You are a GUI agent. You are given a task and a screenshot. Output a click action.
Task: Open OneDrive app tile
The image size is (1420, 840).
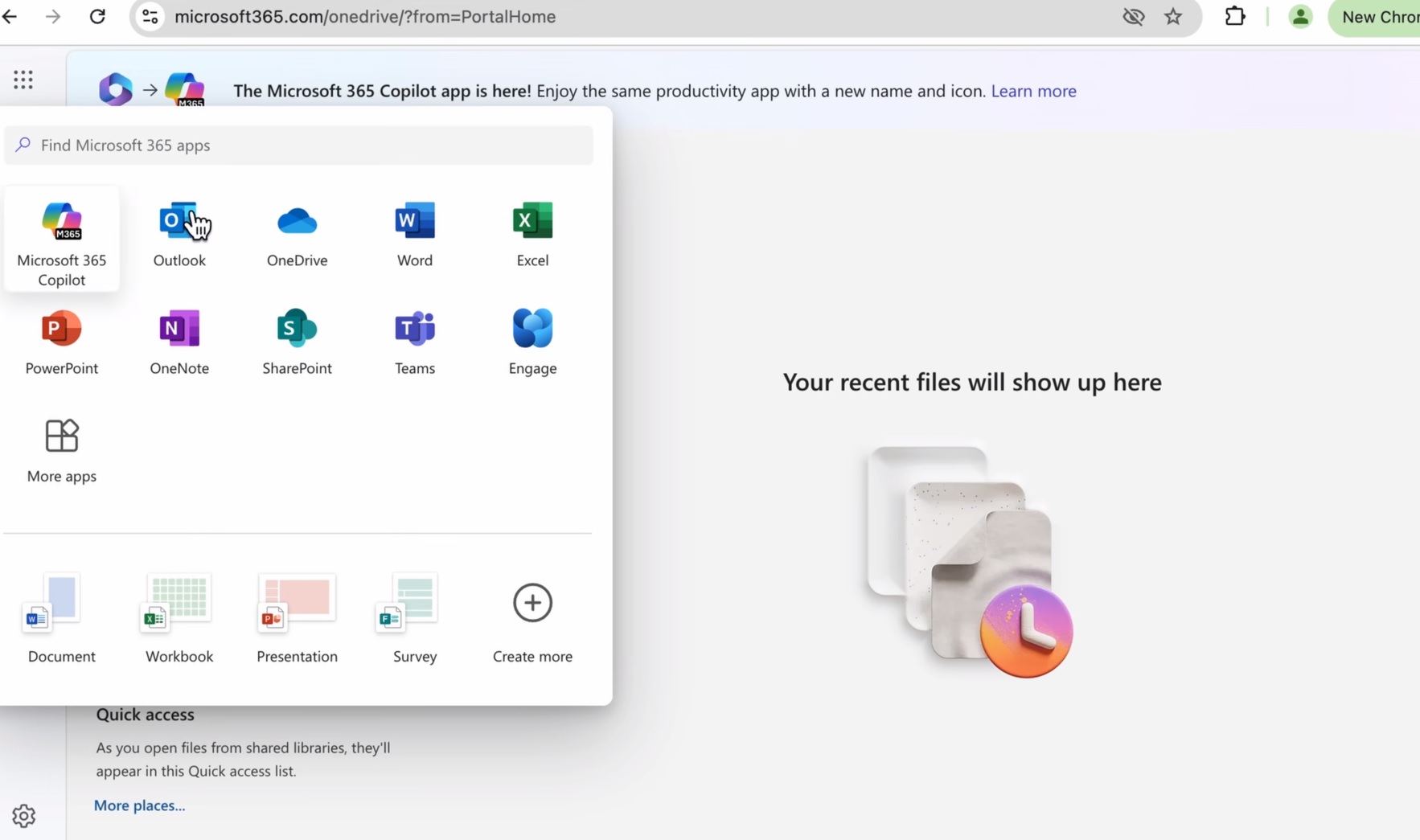297,235
